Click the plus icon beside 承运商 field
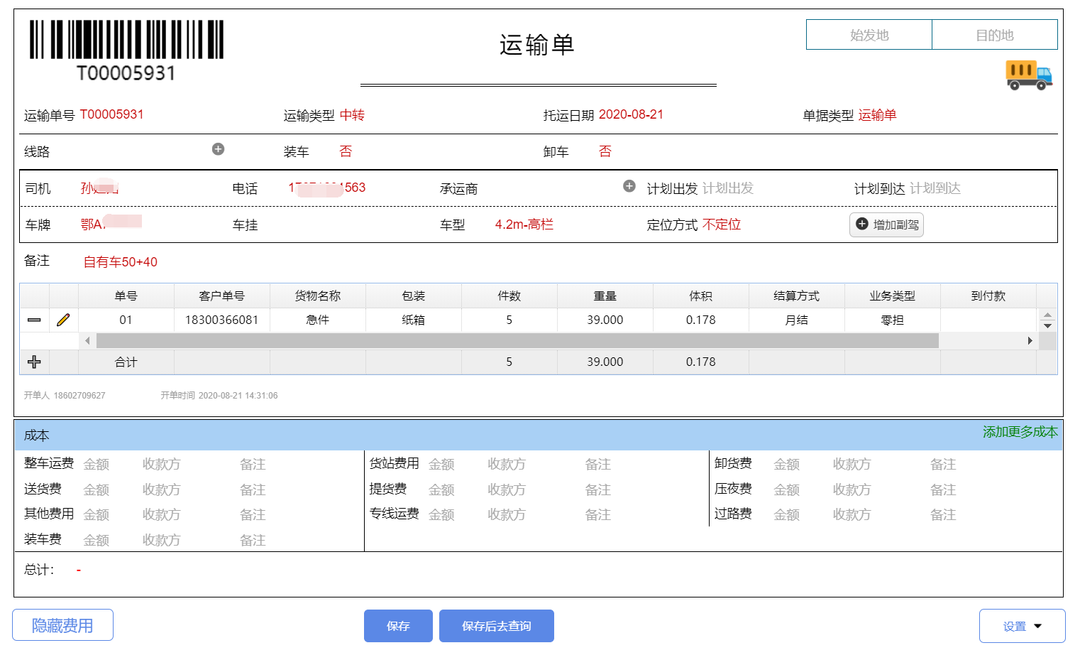Image resolution: width=1080 pixels, height=660 pixels. [x=629, y=186]
